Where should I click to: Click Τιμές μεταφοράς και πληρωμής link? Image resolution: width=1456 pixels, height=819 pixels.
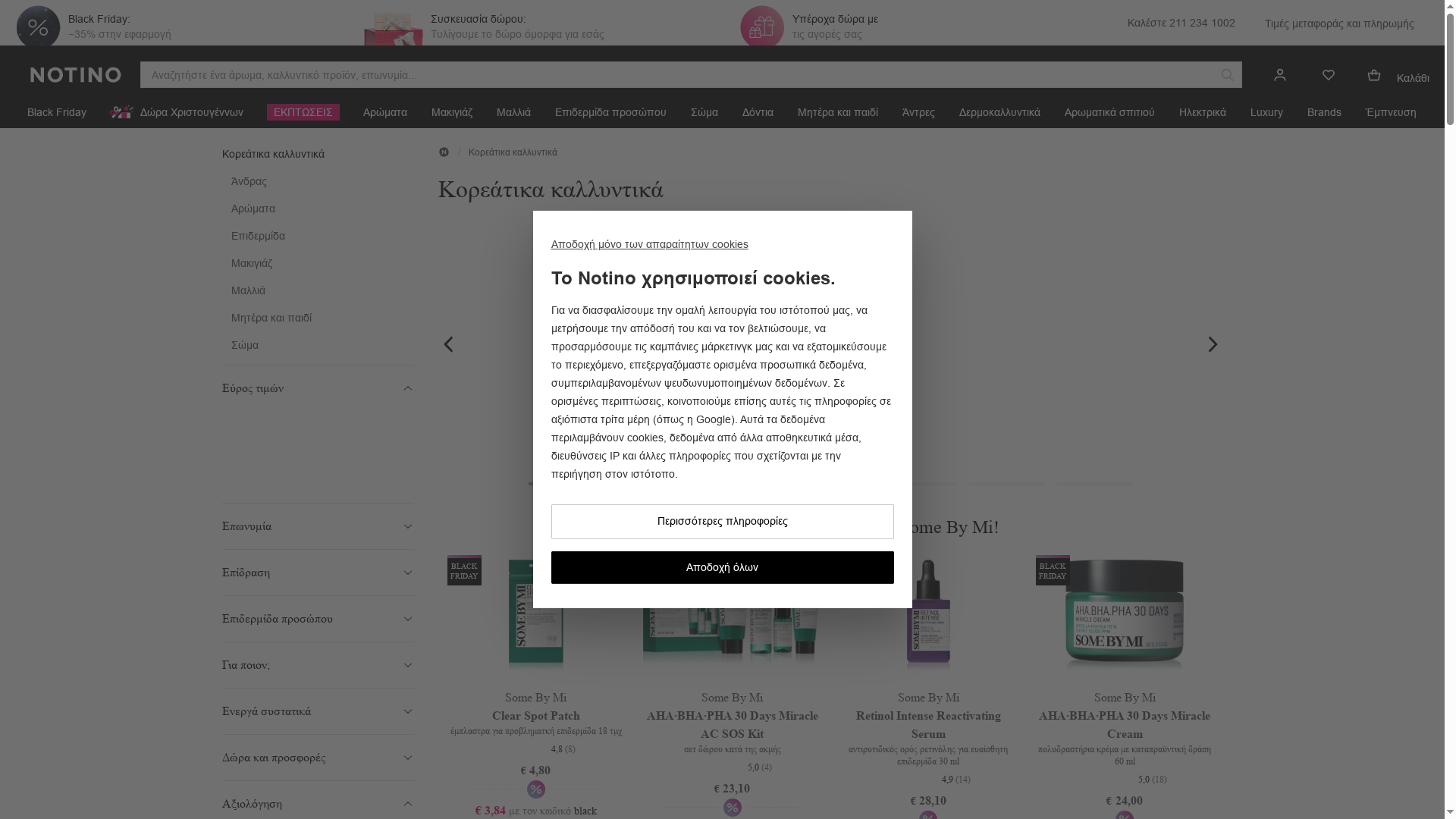[x=1339, y=24]
